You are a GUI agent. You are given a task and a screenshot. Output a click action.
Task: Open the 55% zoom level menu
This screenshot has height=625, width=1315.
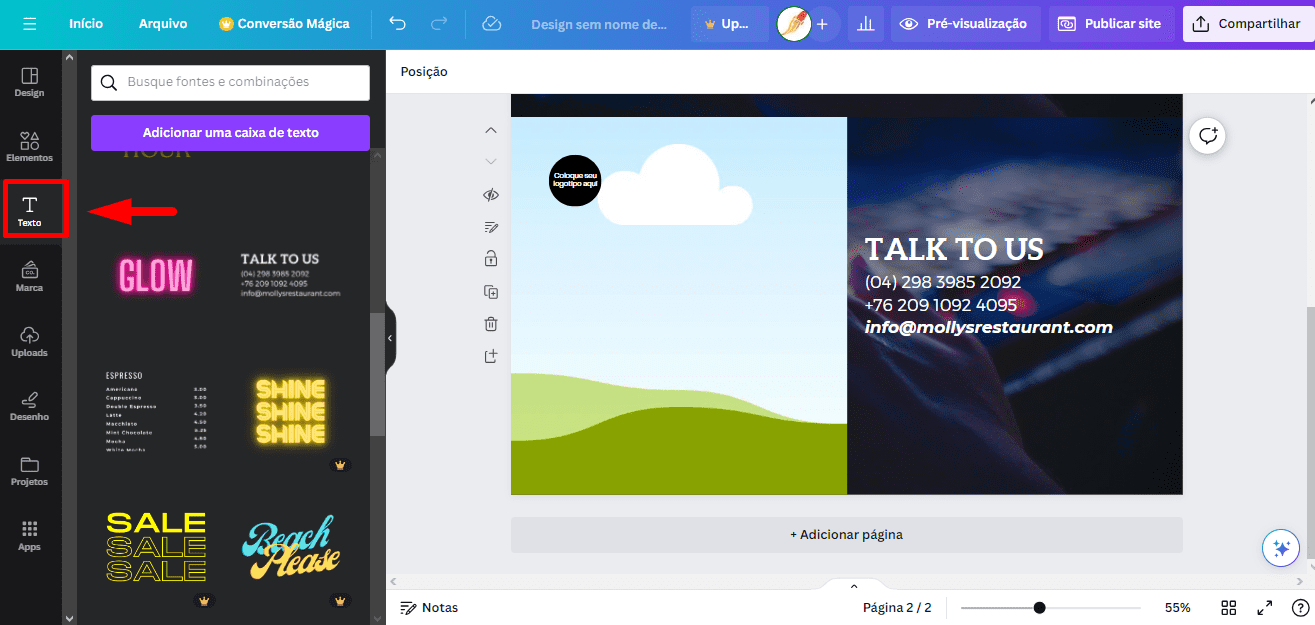(x=1177, y=607)
